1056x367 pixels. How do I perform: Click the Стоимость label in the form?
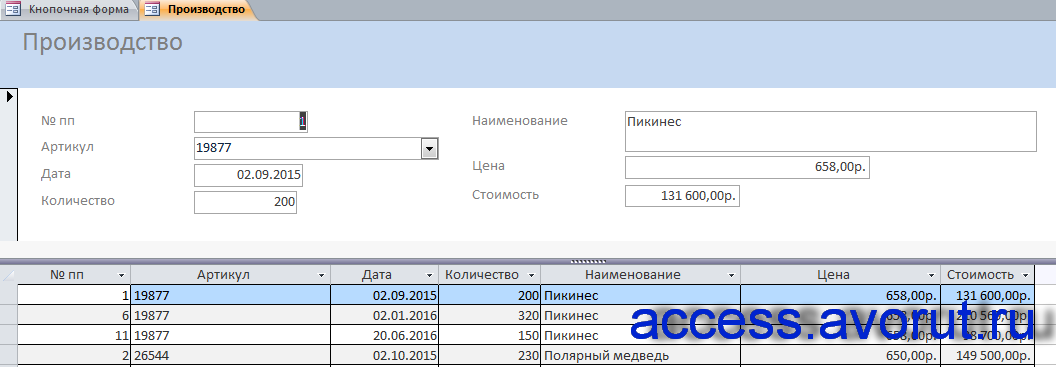tap(505, 195)
